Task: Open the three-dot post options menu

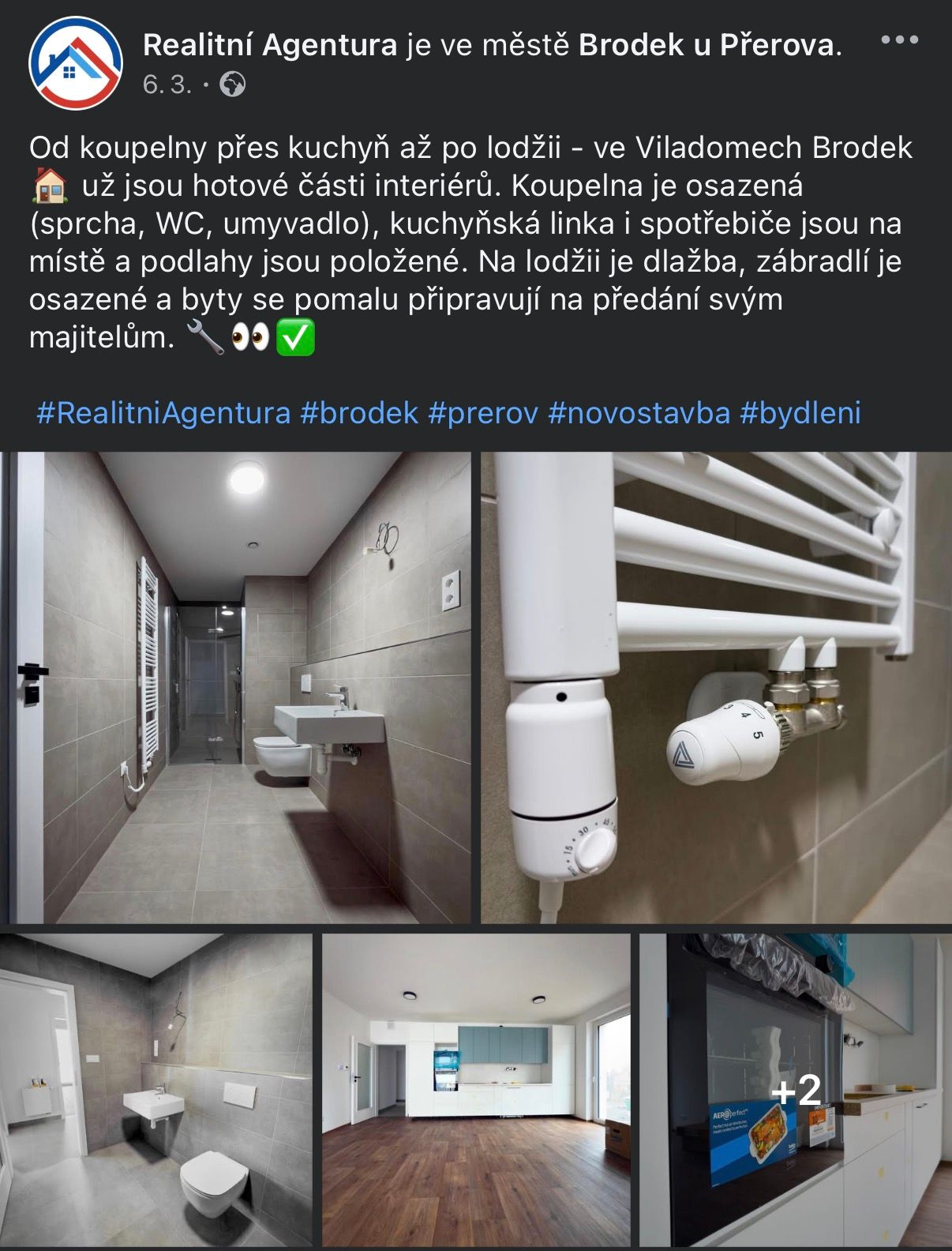Action: tap(899, 39)
